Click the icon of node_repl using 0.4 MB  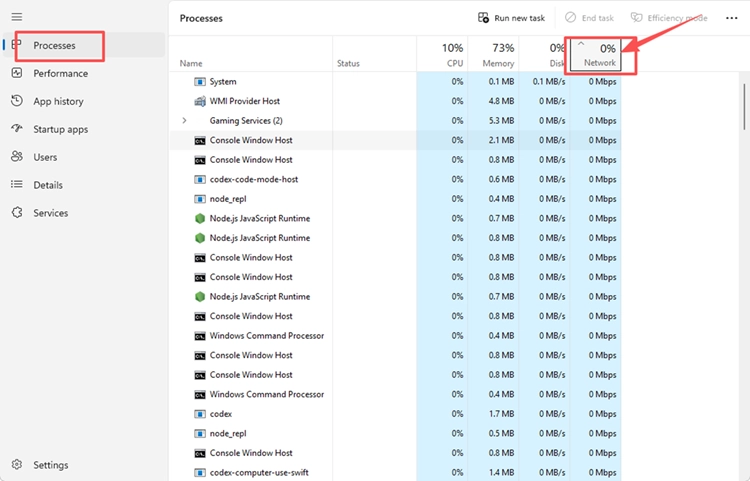tap(199, 199)
